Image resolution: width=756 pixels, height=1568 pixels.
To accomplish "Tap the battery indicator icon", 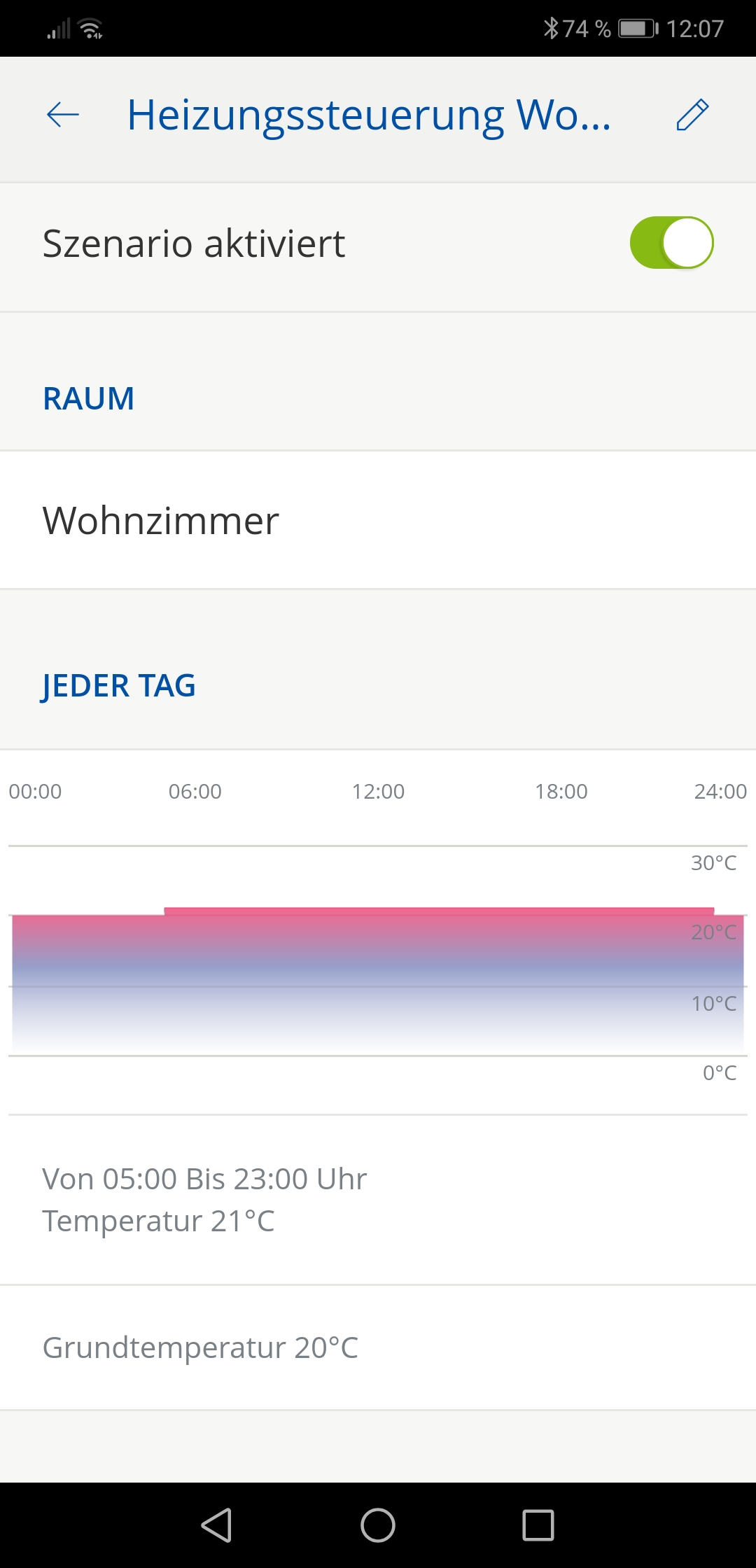I will (638, 29).
